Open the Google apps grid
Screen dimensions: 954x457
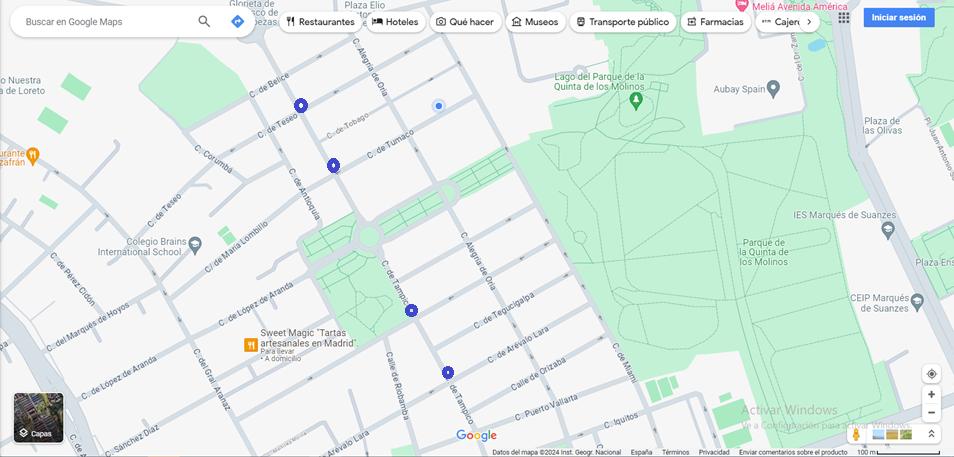coord(843,17)
